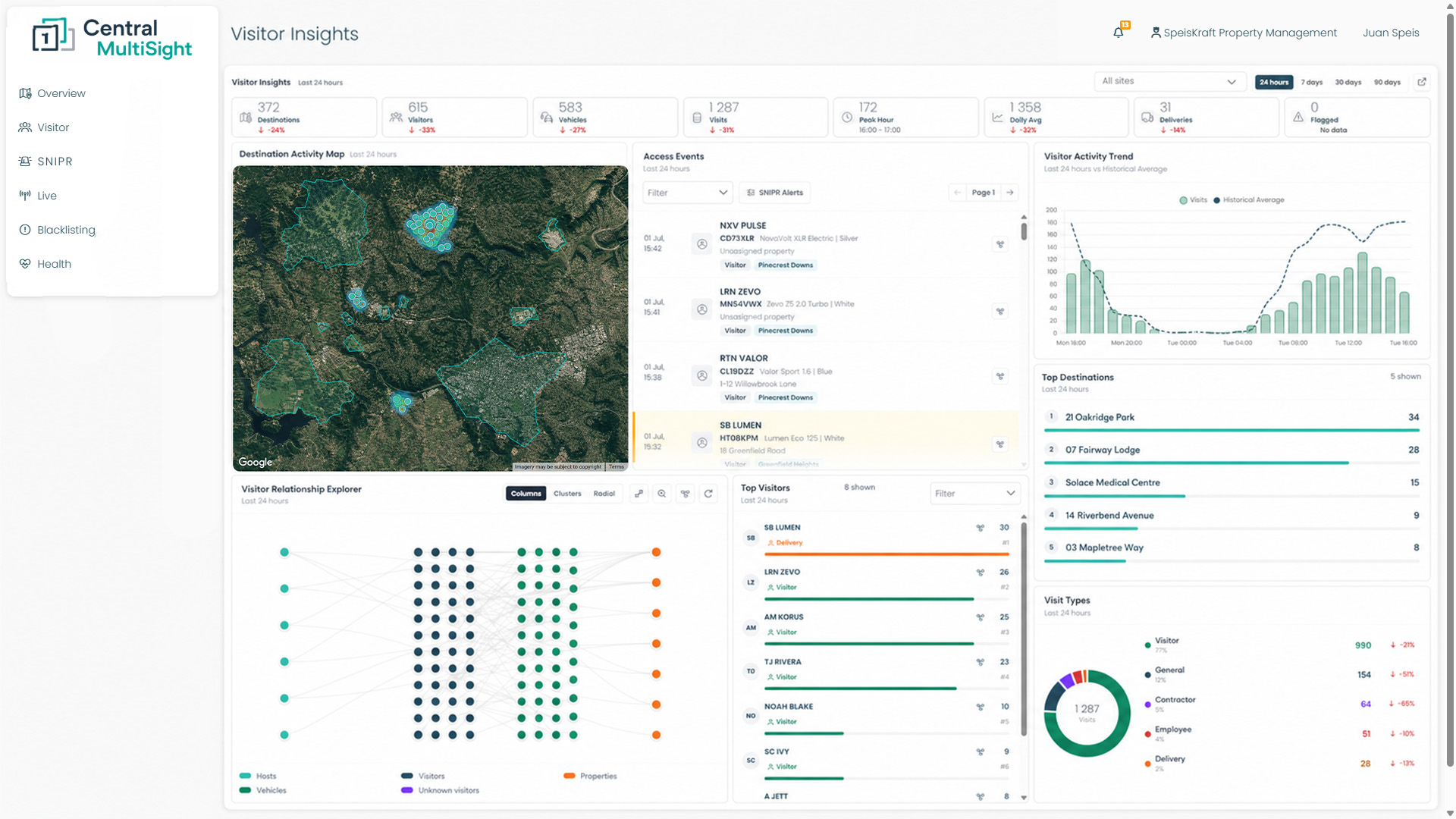This screenshot has width=1456, height=819.
Task: Open Overview in sidebar
Action: 52,93
